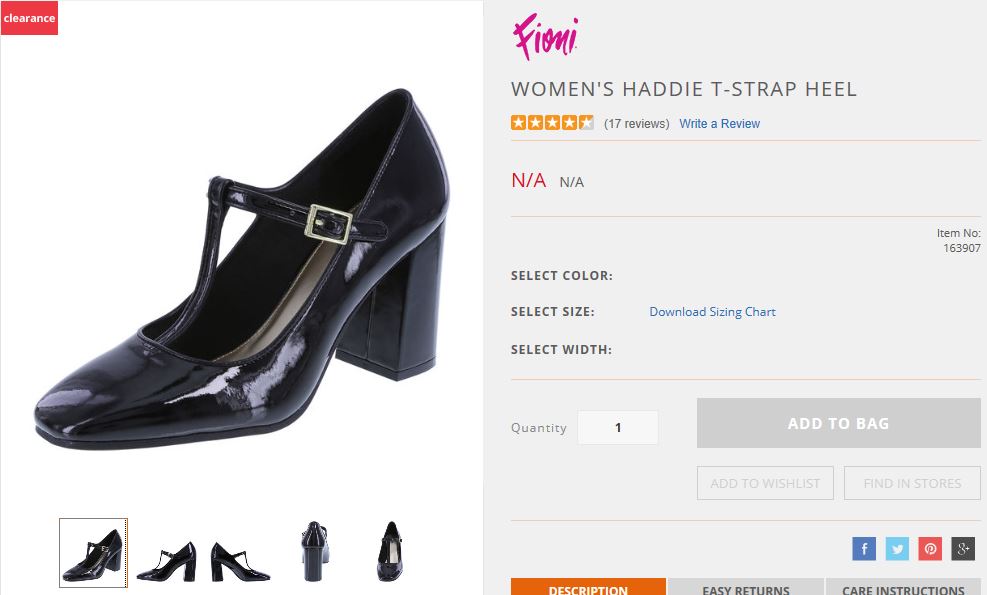987x595 pixels.
Task: Click the Quantity input field
Action: 618,426
